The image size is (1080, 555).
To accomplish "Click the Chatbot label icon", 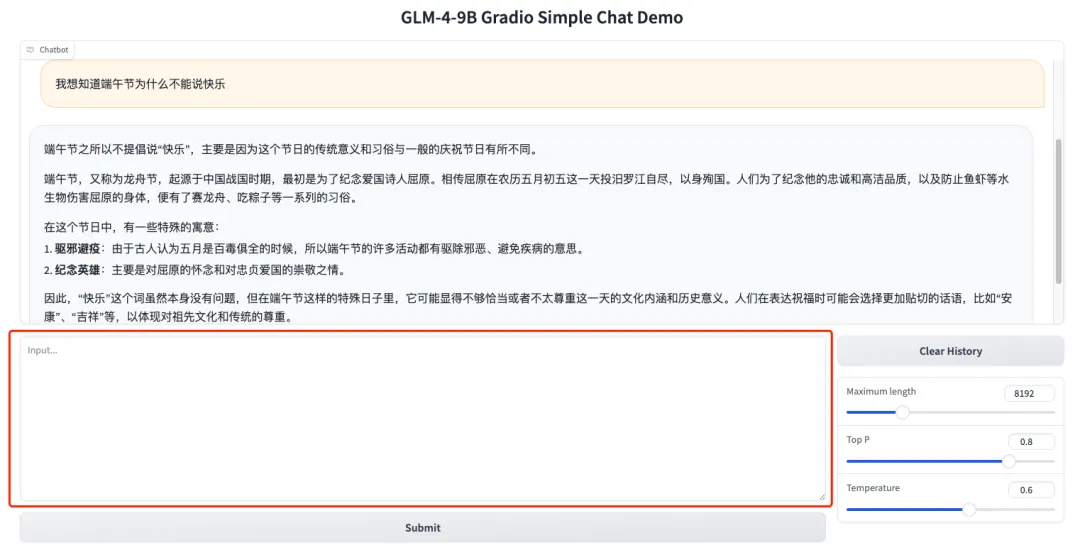I will (31, 50).
